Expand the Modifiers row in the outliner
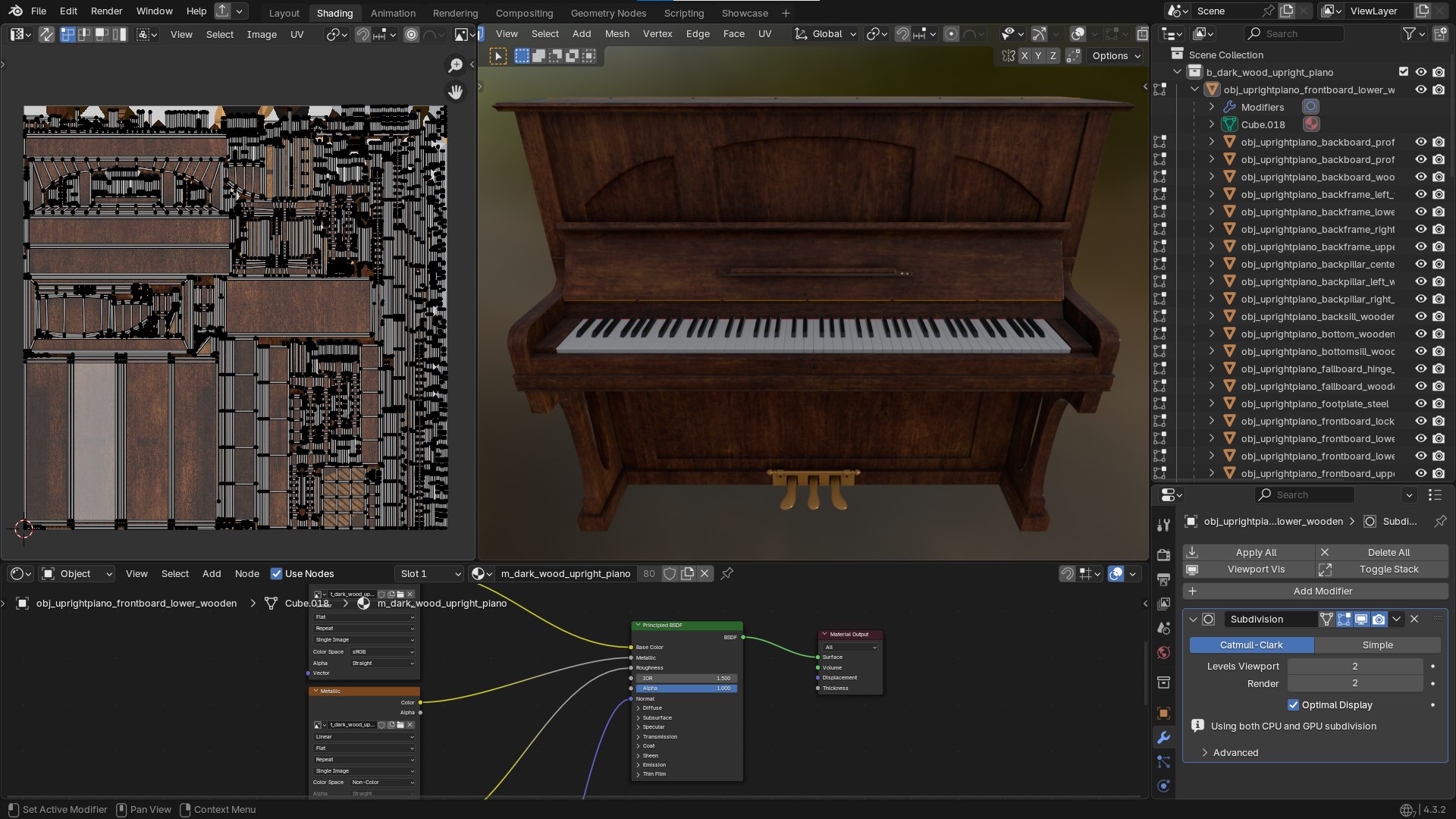Viewport: 1456px width, 819px height. pyautogui.click(x=1212, y=107)
